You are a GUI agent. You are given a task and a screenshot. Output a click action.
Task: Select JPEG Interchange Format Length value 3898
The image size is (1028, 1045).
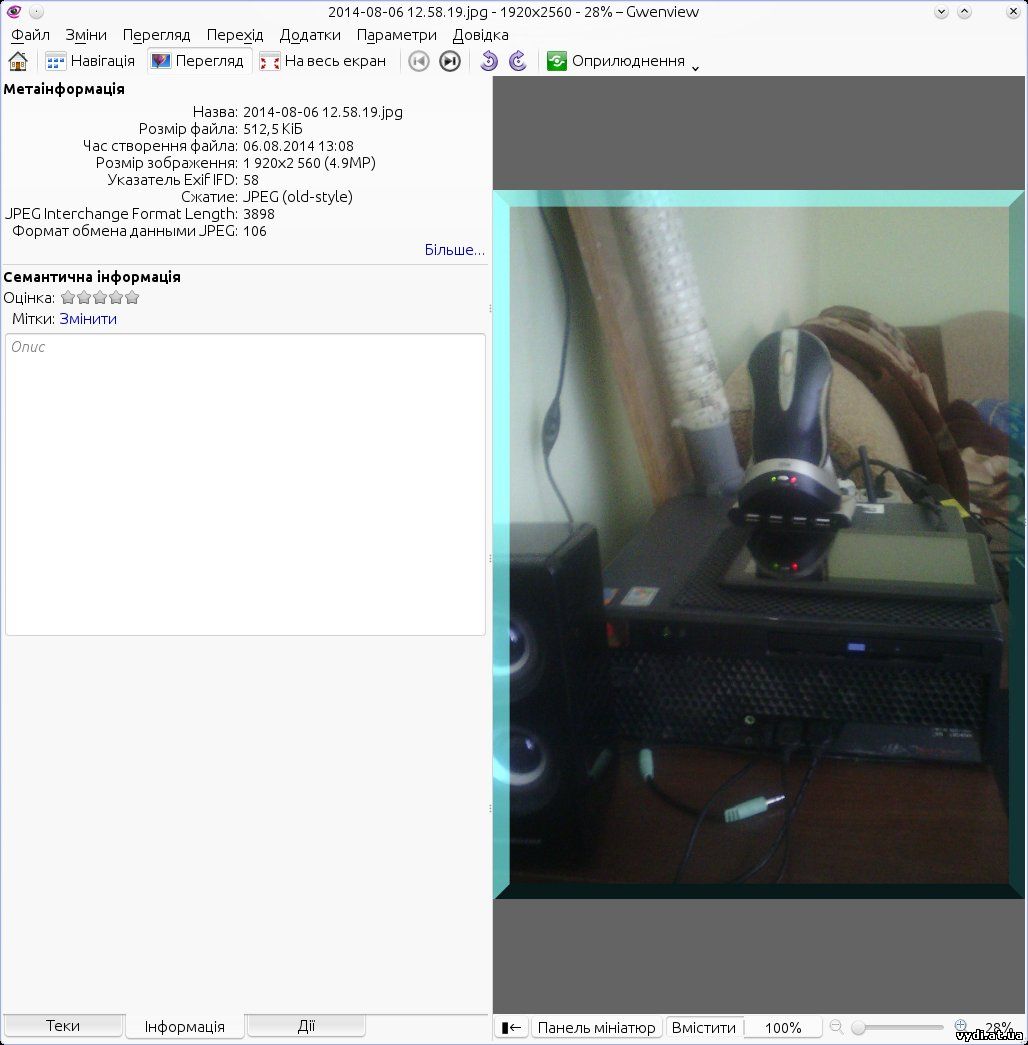click(x=259, y=214)
